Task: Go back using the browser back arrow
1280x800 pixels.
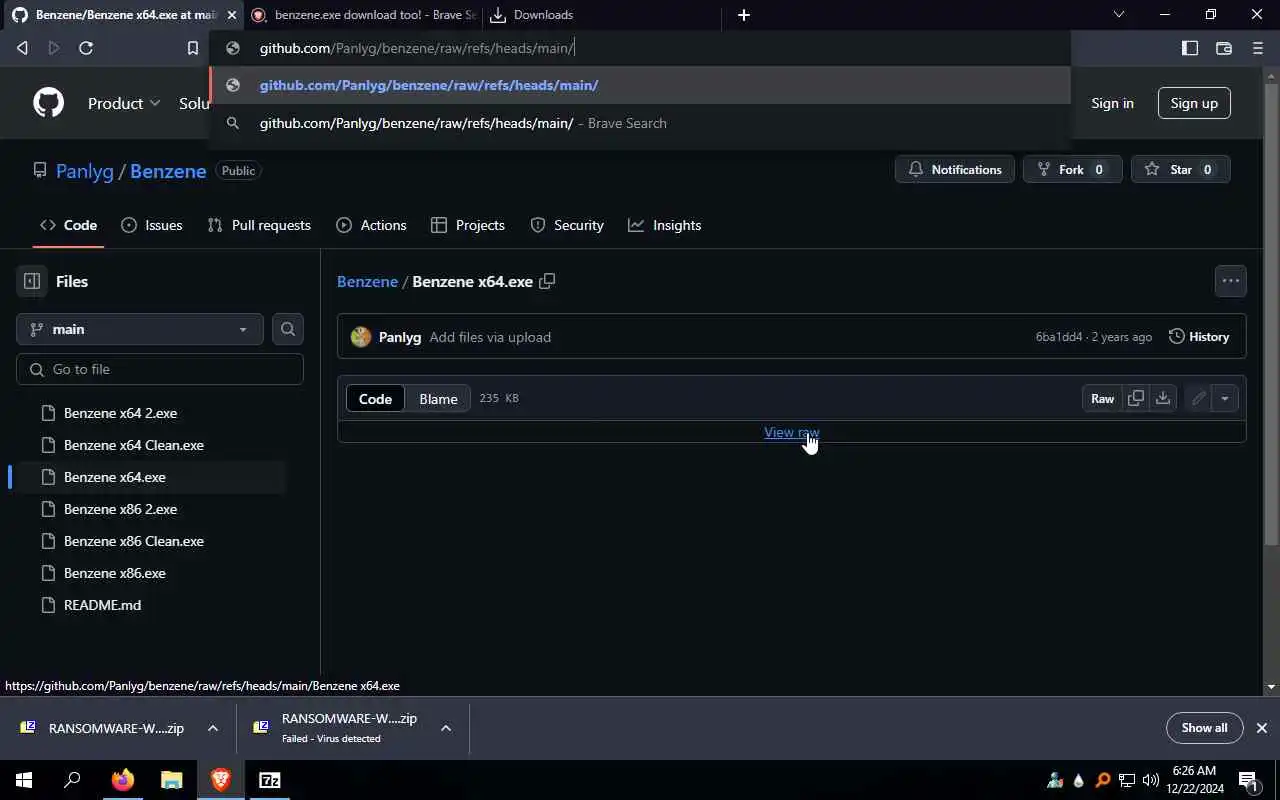Action: tap(22, 48)
